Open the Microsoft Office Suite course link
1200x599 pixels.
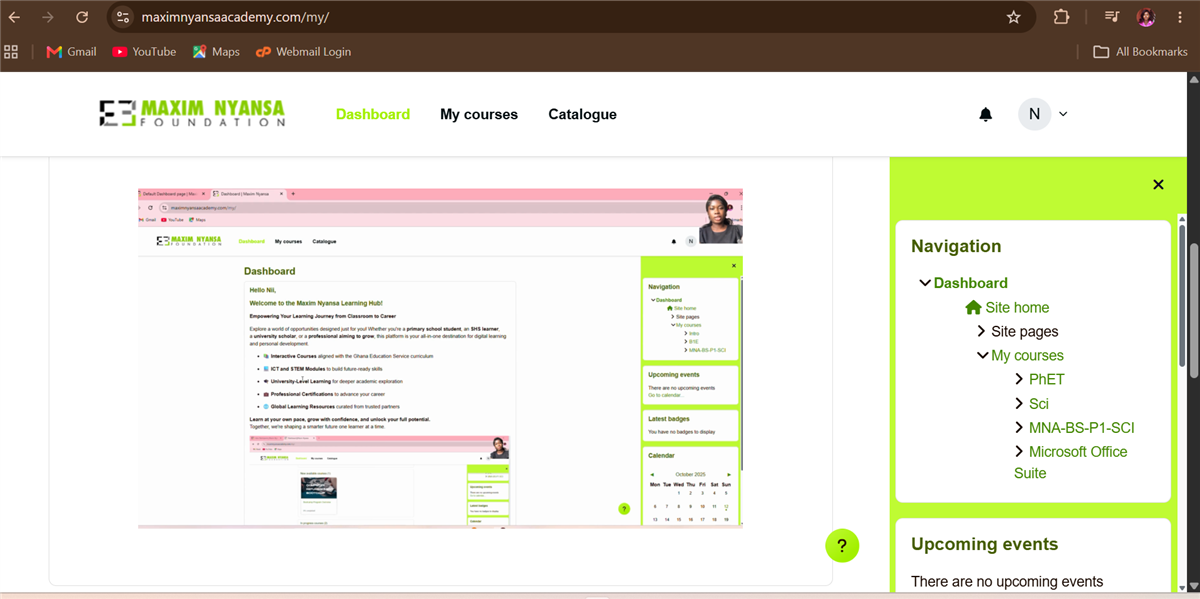(1071, 462)
